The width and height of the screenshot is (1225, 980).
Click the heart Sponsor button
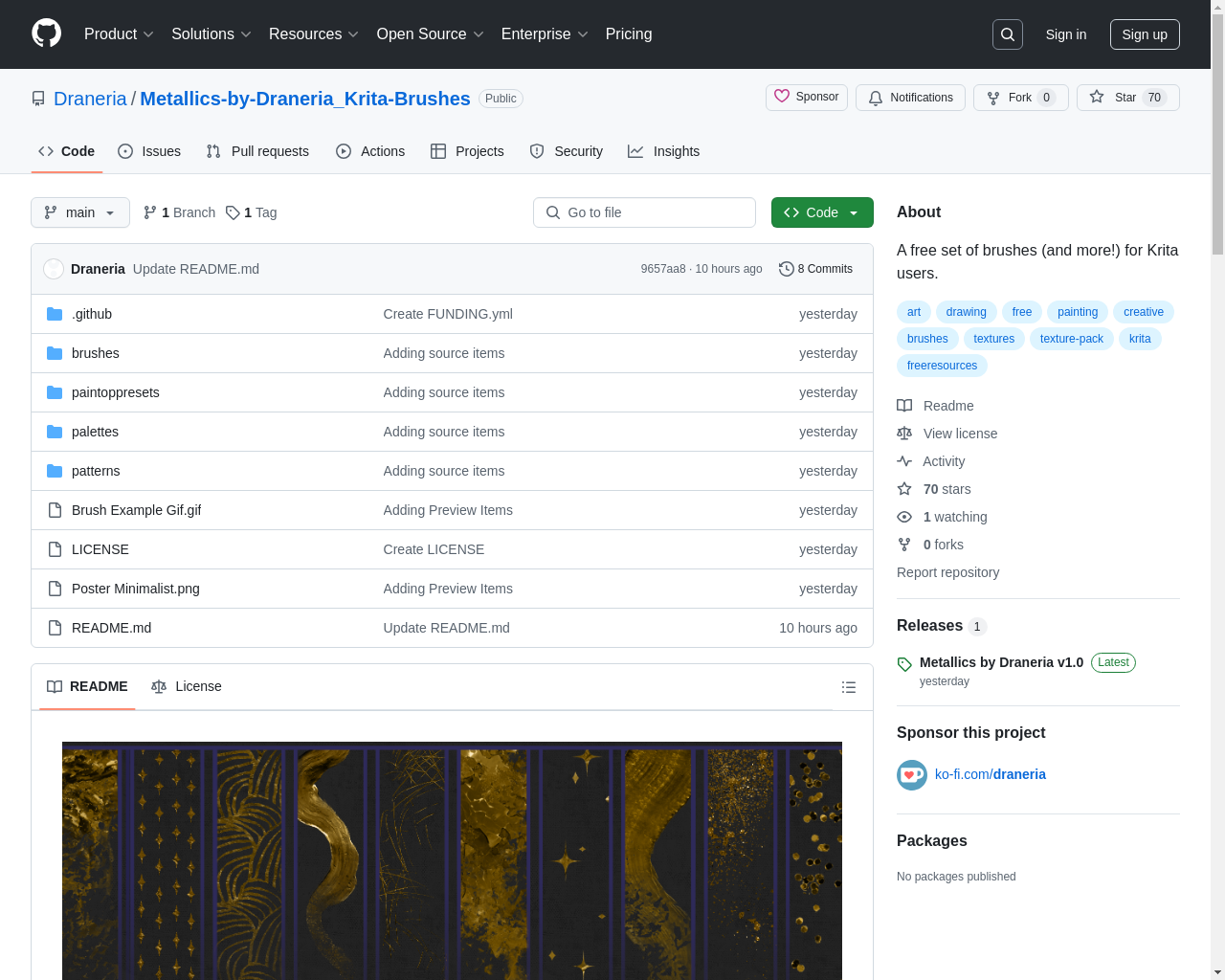tap(807, 98)
